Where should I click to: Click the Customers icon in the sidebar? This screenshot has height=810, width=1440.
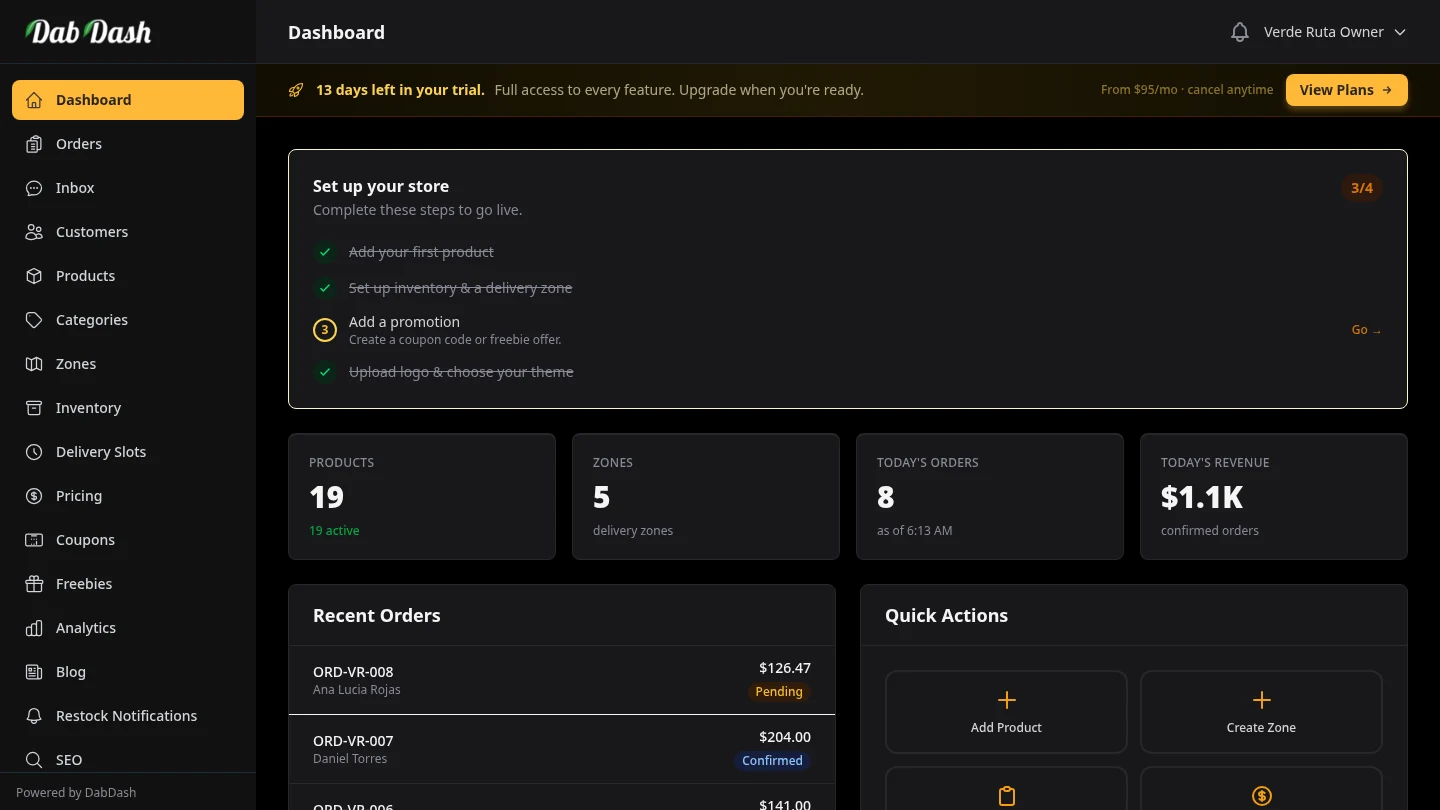[x=34, y=232]
